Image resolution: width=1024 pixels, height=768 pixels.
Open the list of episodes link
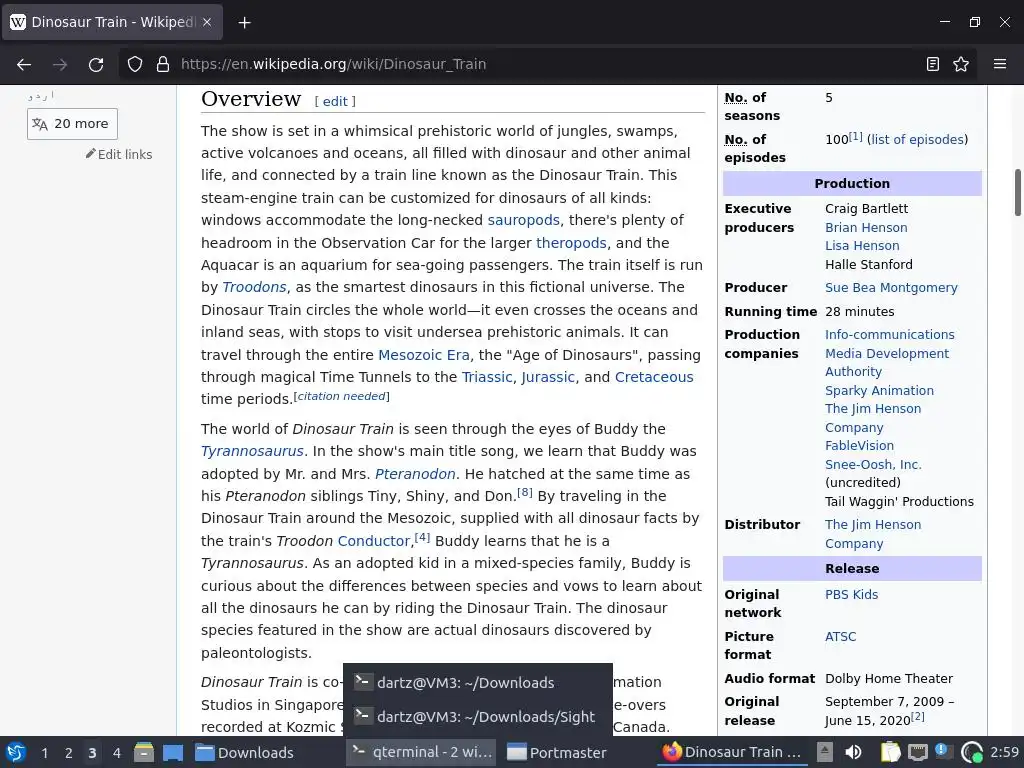click(x=917, y=139)
